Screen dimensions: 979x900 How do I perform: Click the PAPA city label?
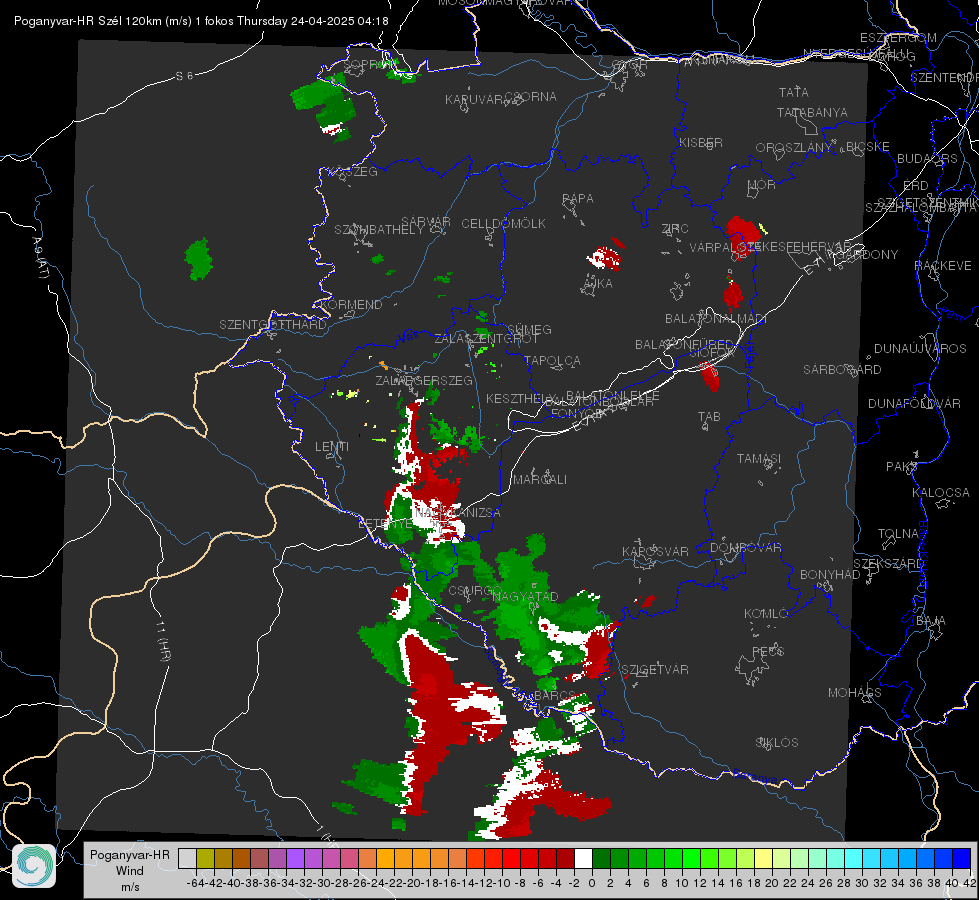[x=578, y=199]
